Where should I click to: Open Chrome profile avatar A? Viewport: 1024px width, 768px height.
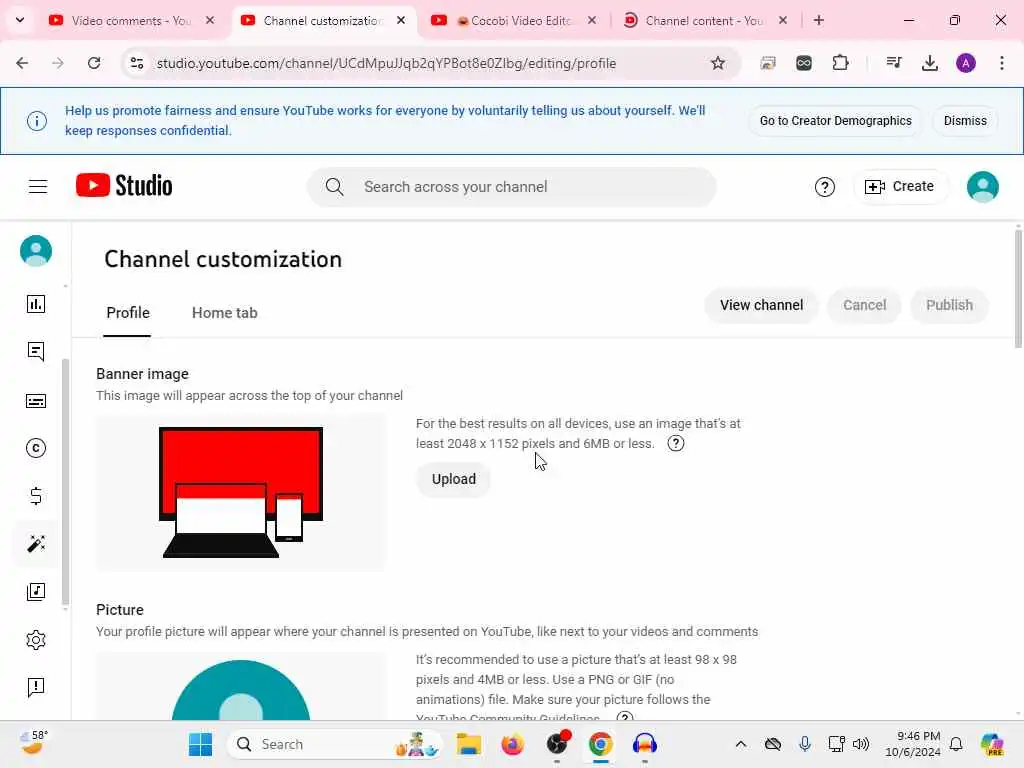pyautogui.click(x=966, y=63)
